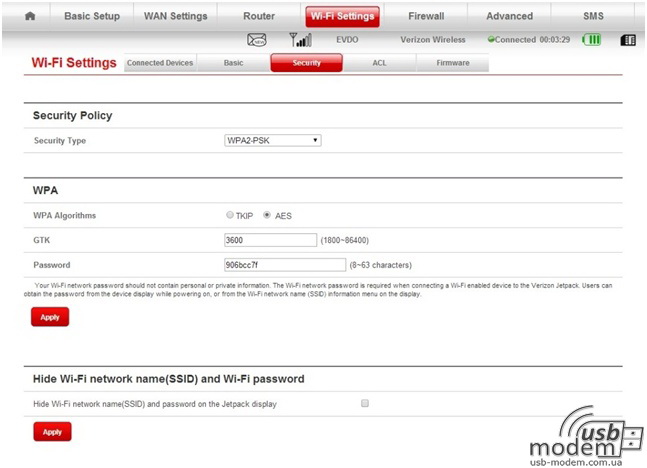
Task: Open the Advanced tab
Action: tap(510, 16)
